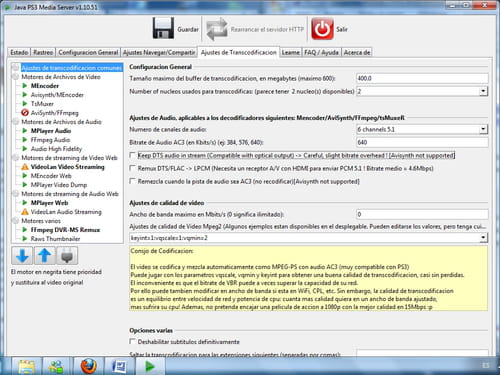Open the Leame tab
Screen dimensions: 500x375
pos(290,52)
